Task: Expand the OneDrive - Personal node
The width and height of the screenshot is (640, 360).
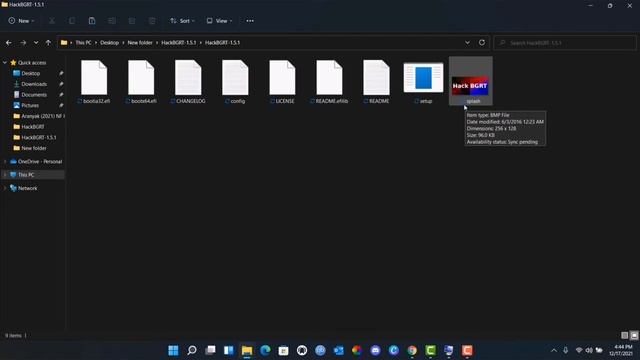Action: pos(5,162)
